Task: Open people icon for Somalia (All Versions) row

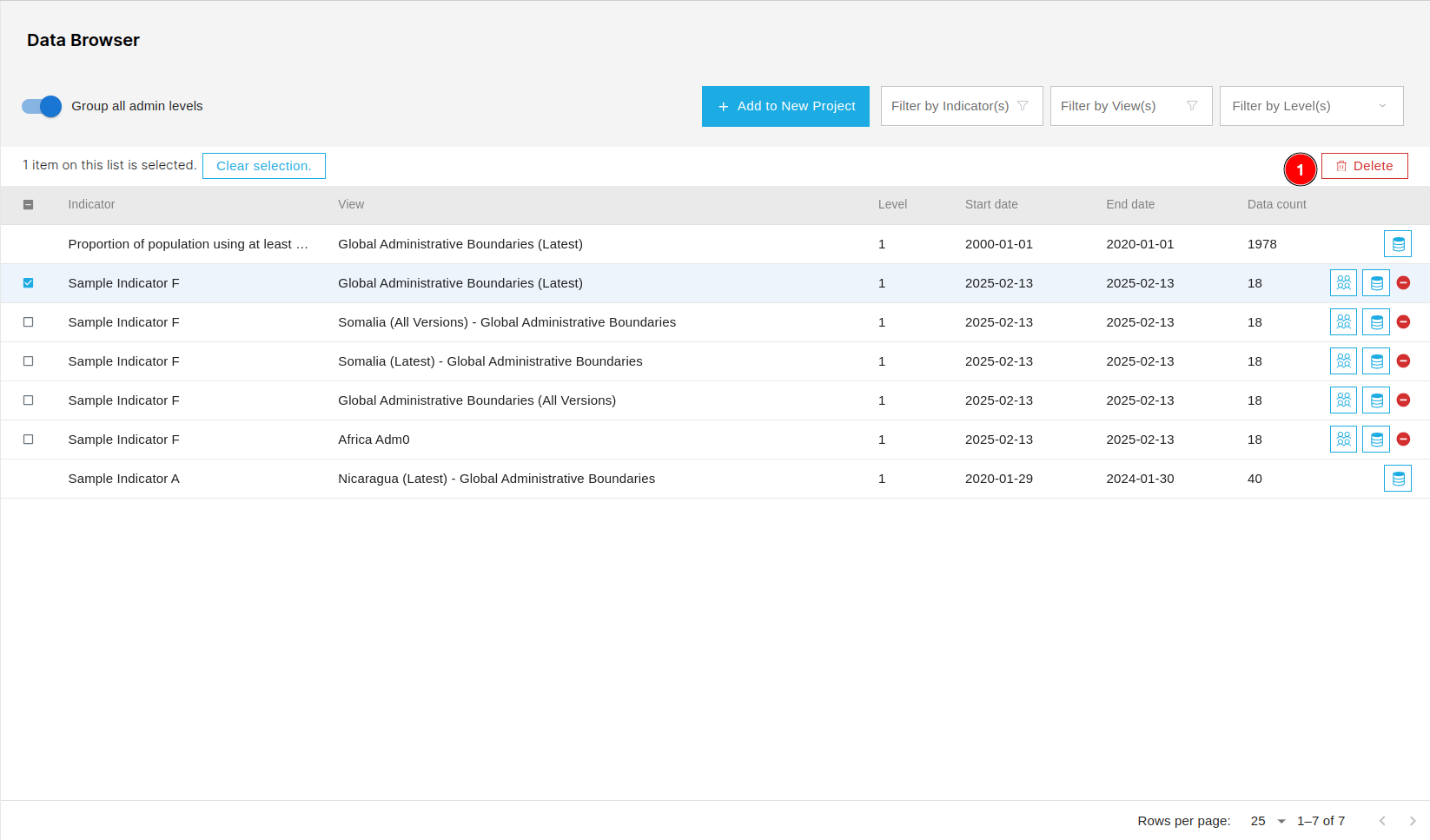Action: [x=1343, y=322]
